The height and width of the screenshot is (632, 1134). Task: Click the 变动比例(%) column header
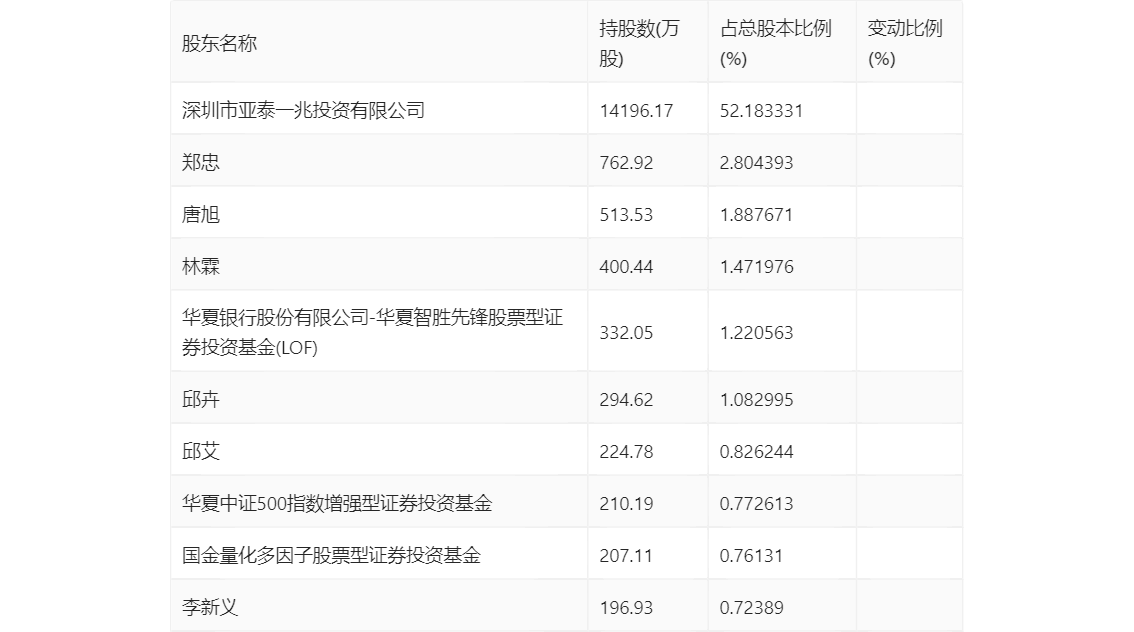pos(905,43)
